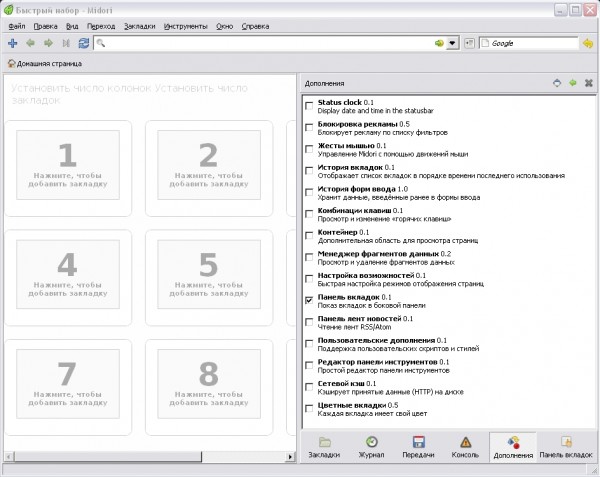This screenshot has height=477, width=600.
Task: Switch to the Журнал panel tab
Action: click(372, 447)
